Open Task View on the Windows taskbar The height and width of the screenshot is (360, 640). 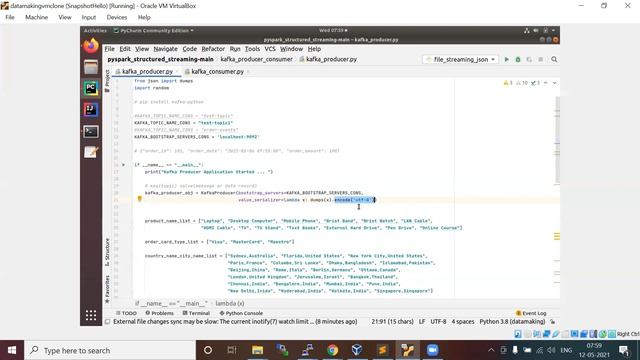coord(232,350)
